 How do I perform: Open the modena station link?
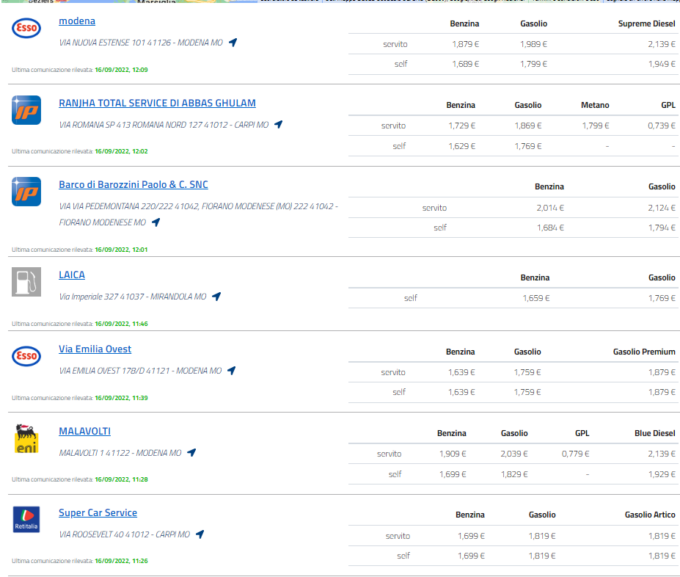(x=77, y=21)
